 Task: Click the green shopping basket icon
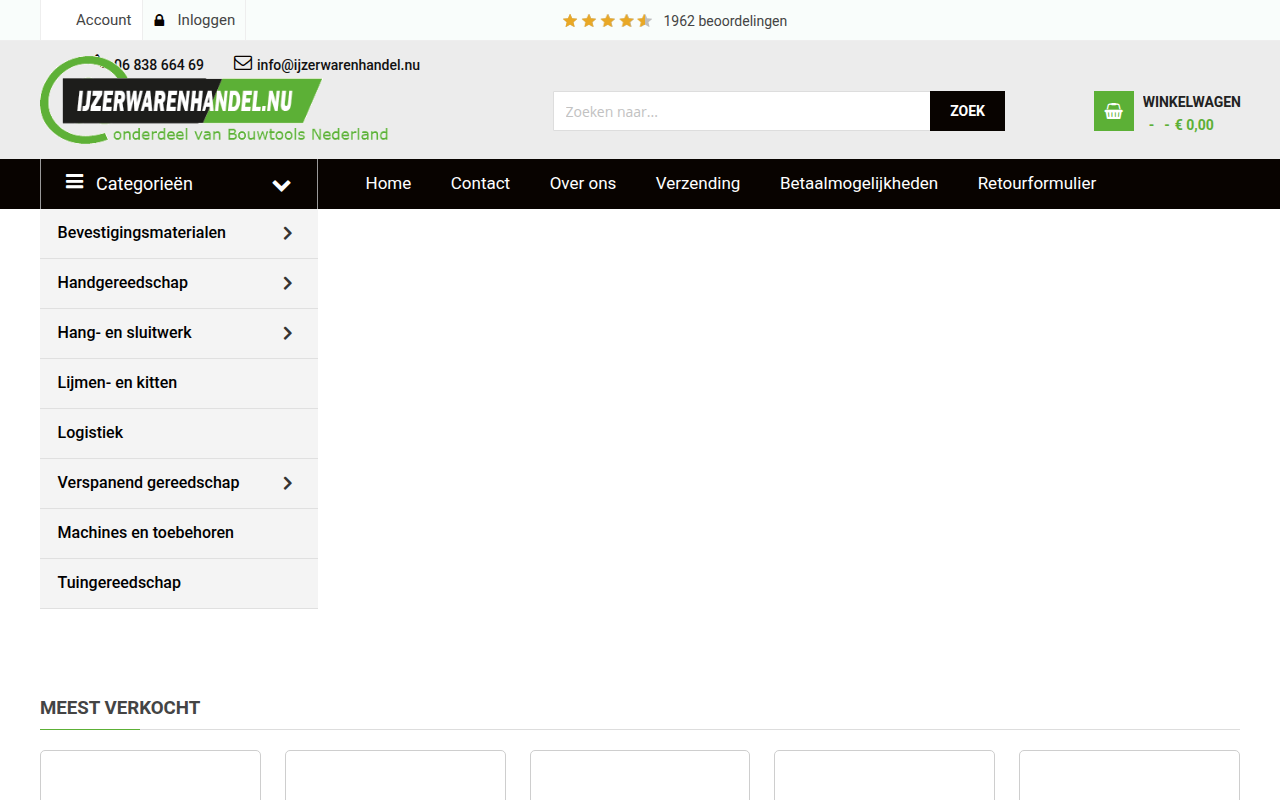tap(1114, 111)
